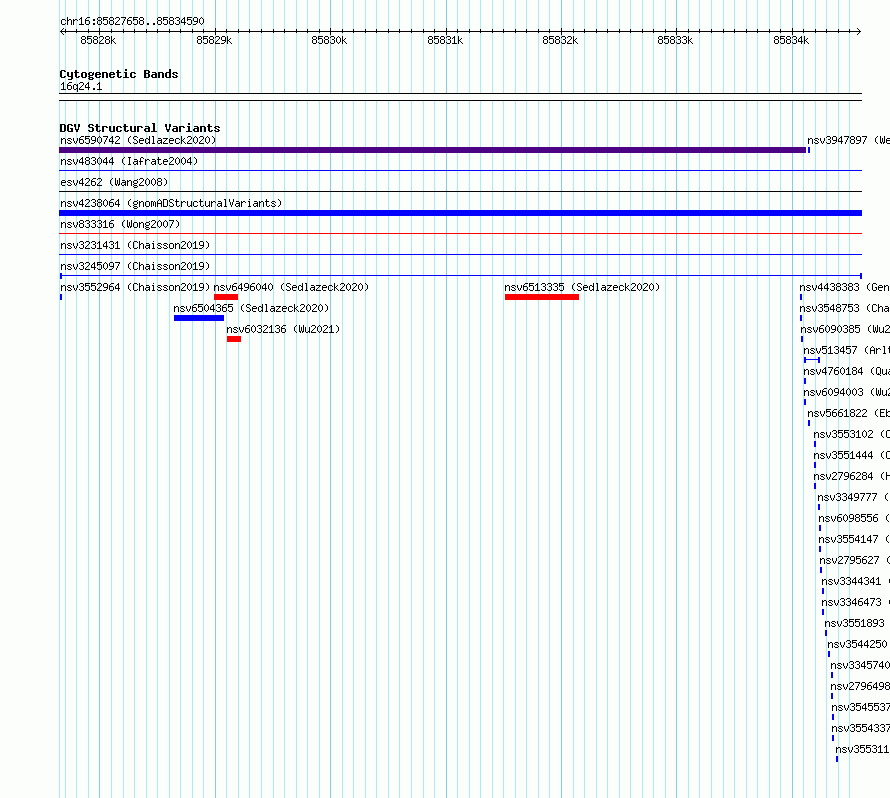Click nsv6513335 (Sedlazeck2020) label
890x798 pixels.
point(582,287)
